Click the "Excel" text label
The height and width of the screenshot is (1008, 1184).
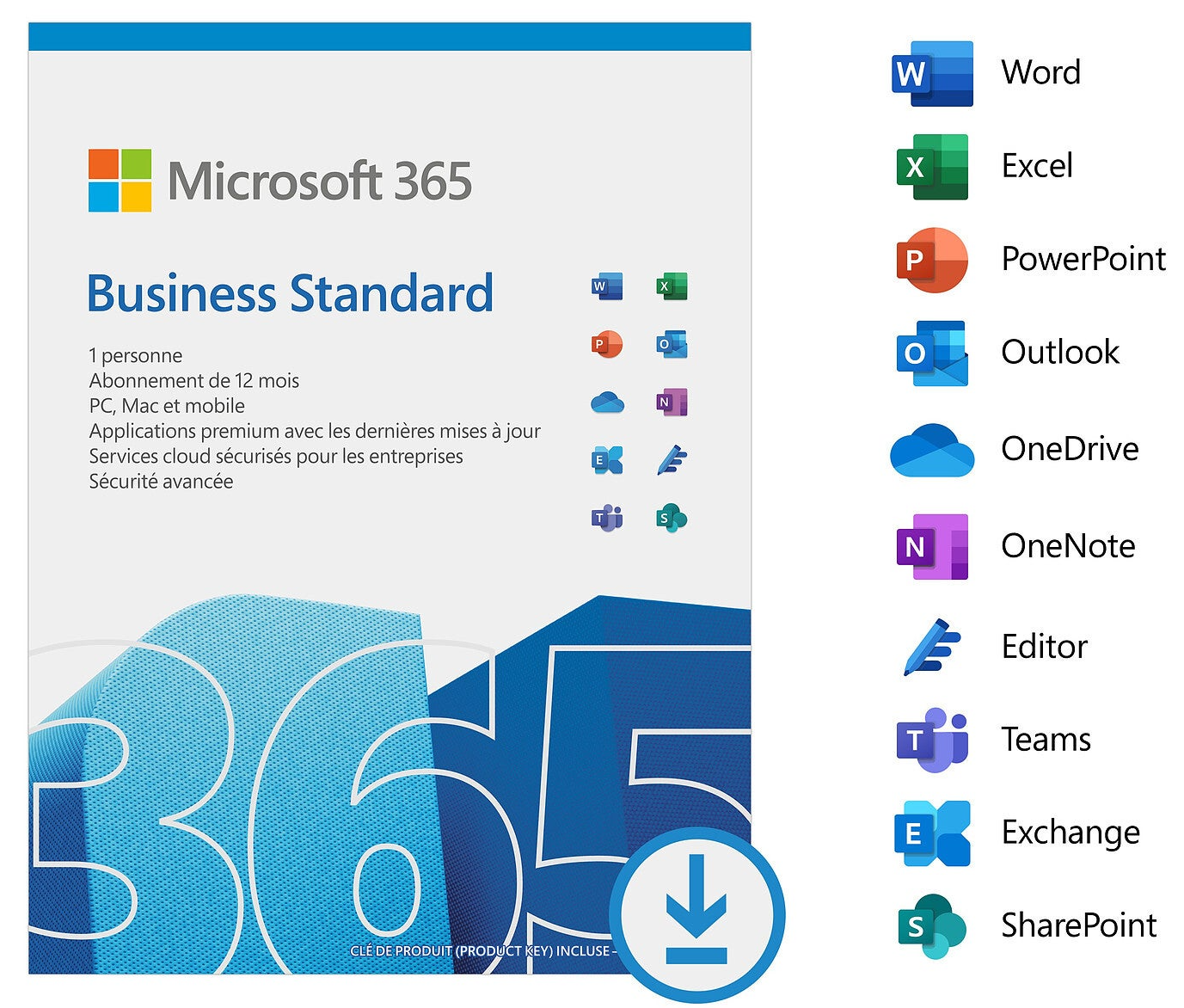[1037, 165]
